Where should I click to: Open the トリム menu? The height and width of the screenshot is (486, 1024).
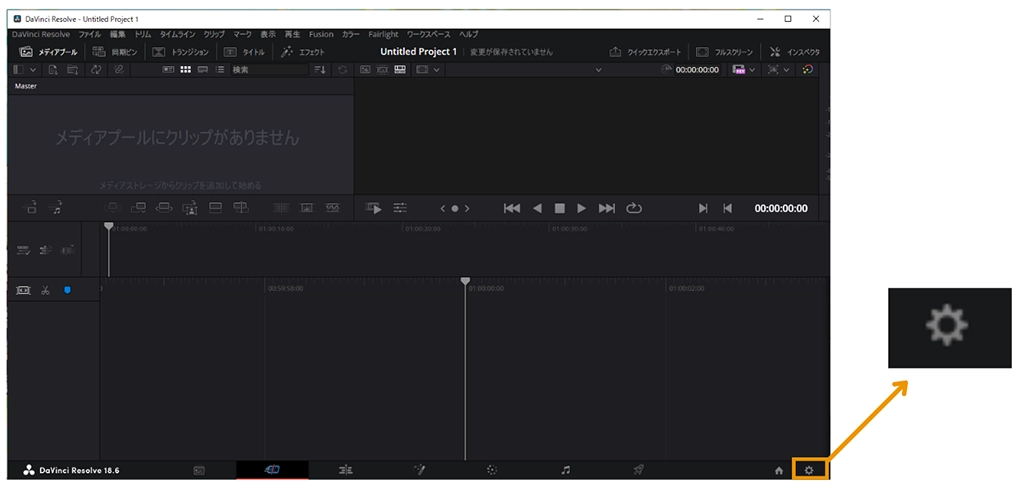click(142, 34)
